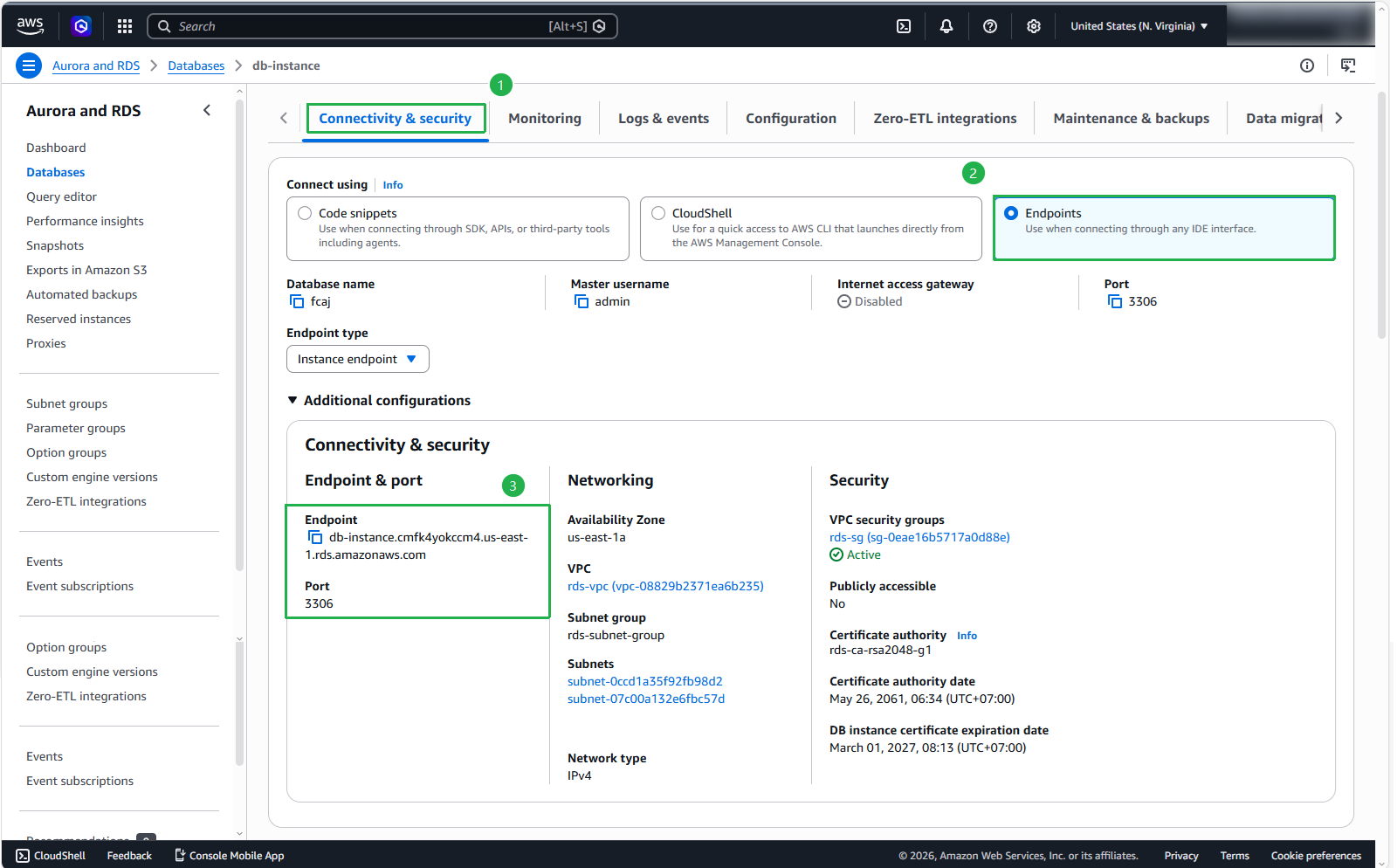Open Parameter groups in sidebar

(76, 428)
